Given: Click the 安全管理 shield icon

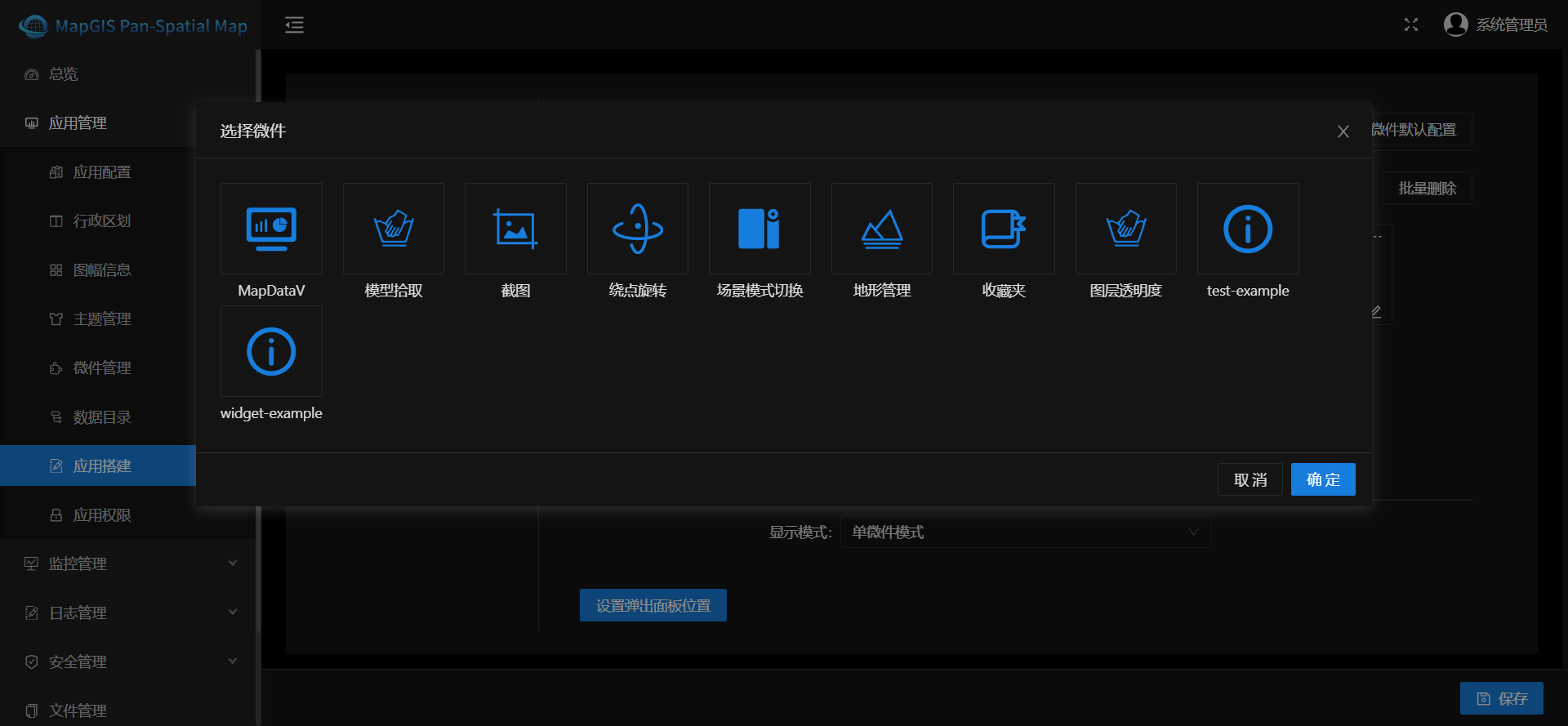Looking at the screenshot, I should point(32,662).
